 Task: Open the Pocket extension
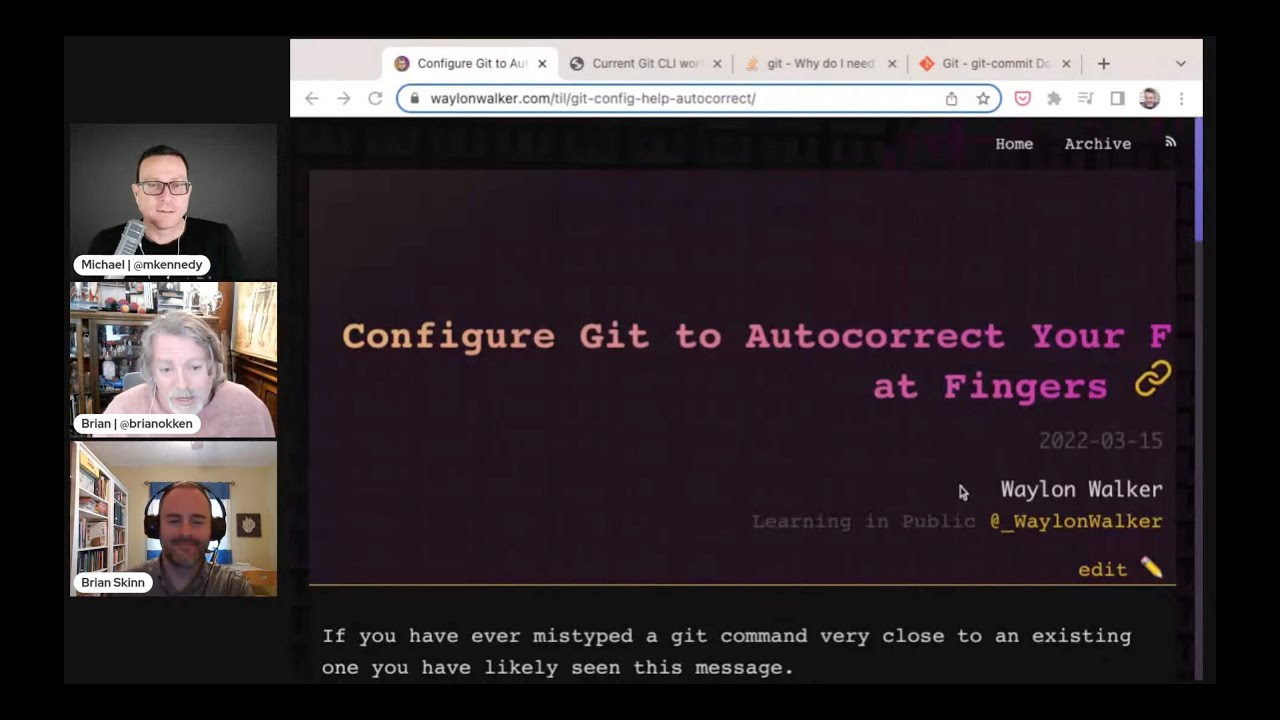coord(1022,98)
